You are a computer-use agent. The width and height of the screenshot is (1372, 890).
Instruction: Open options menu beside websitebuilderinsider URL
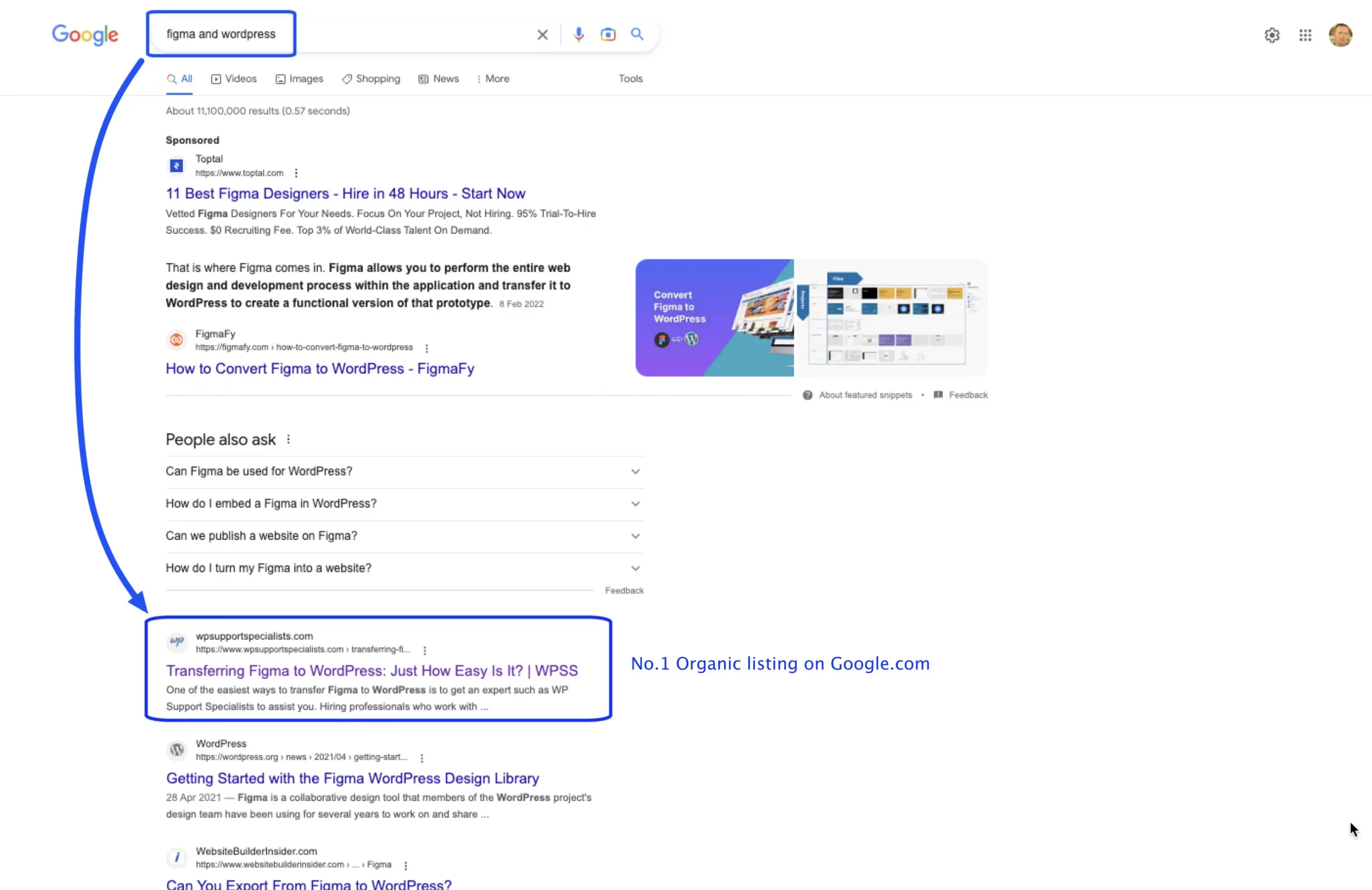point(405,866)
